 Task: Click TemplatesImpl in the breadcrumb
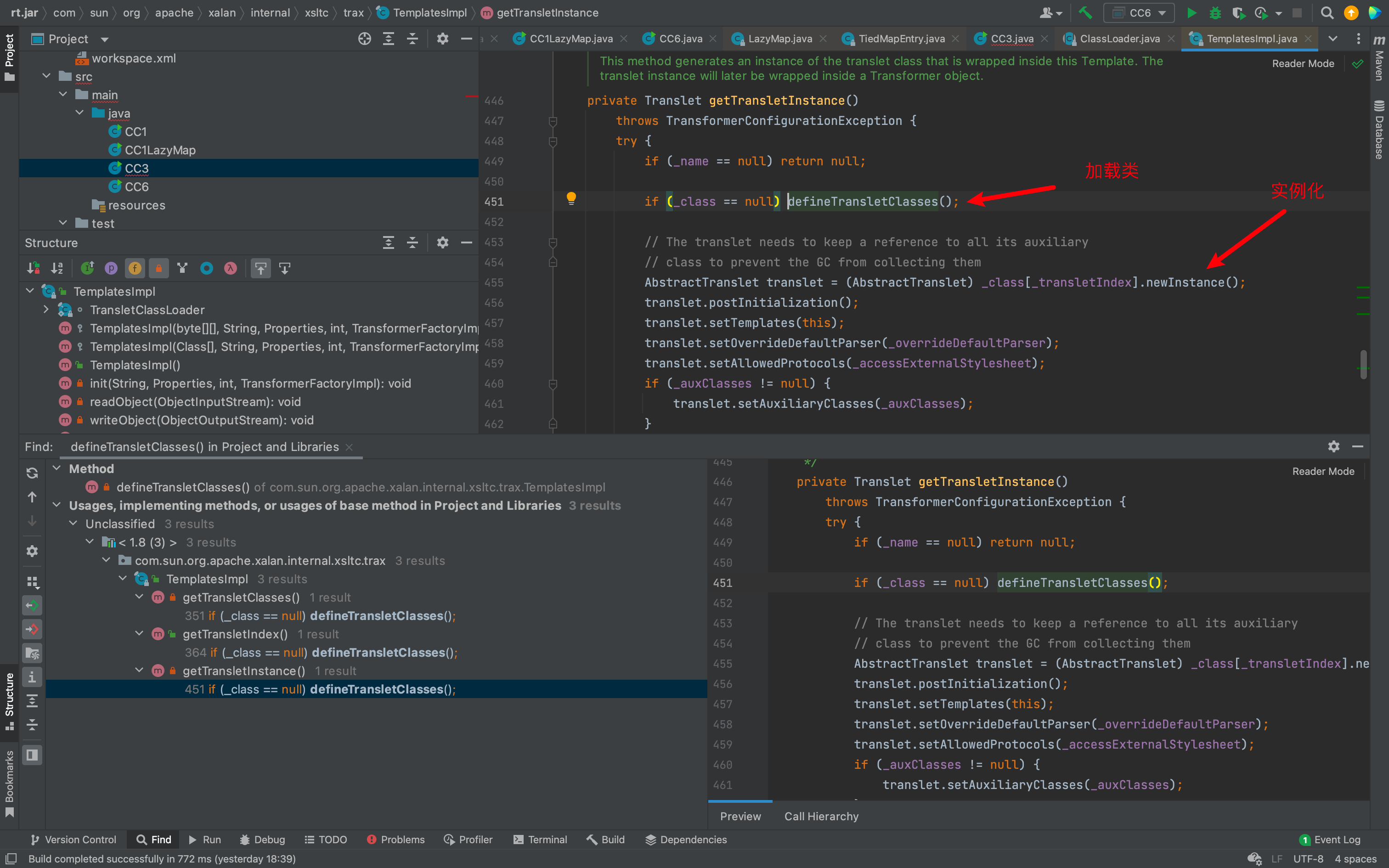click(429, 13)
